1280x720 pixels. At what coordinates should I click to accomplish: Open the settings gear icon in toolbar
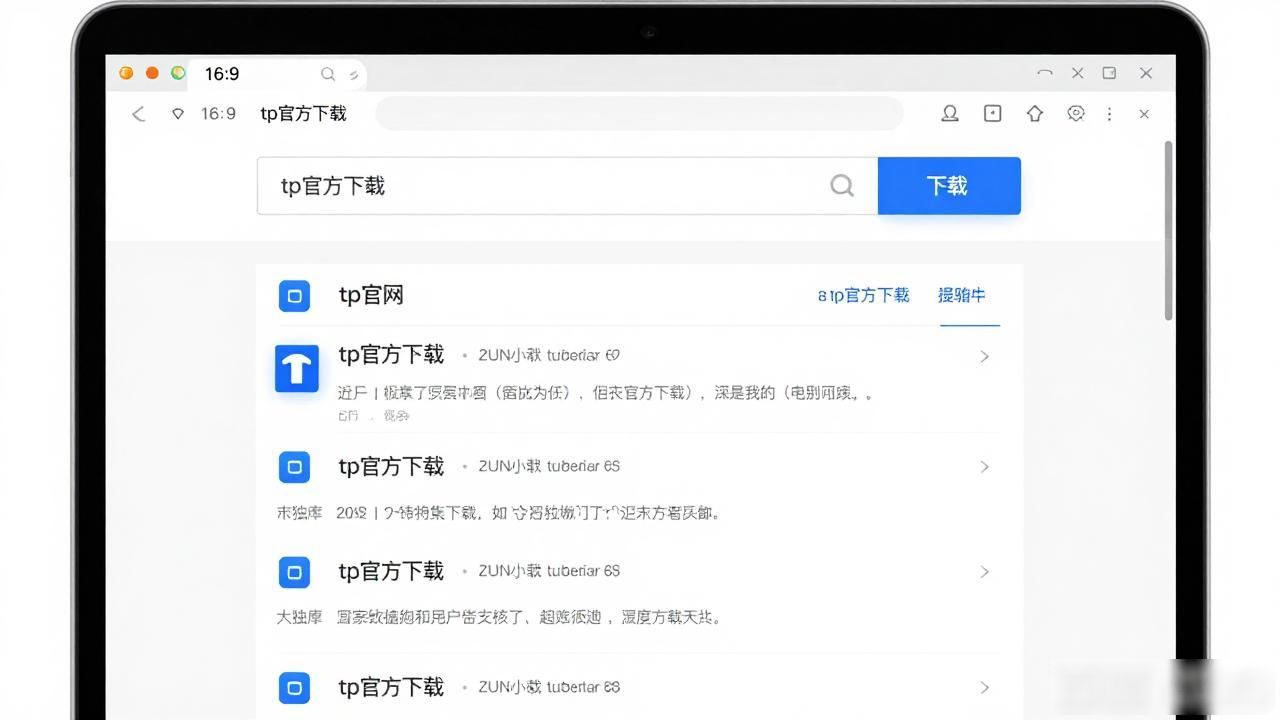coord(1076,114)
